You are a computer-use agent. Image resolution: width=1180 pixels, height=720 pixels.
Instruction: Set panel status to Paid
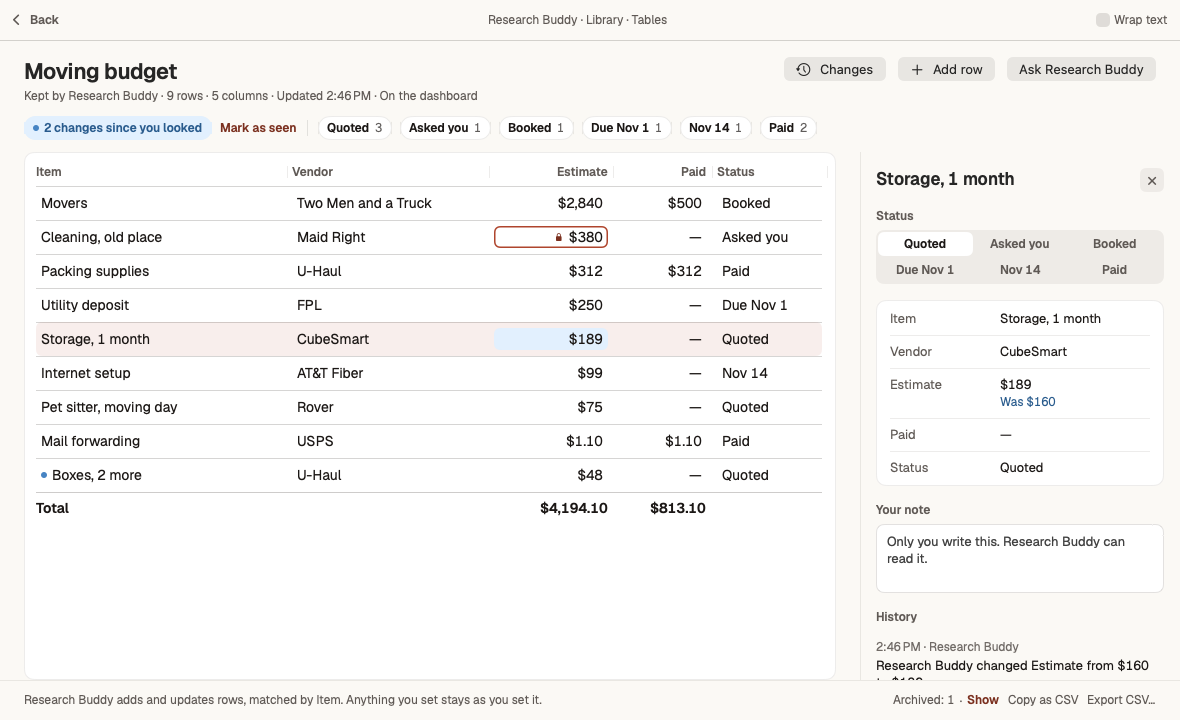click(x=1115, y=269)
